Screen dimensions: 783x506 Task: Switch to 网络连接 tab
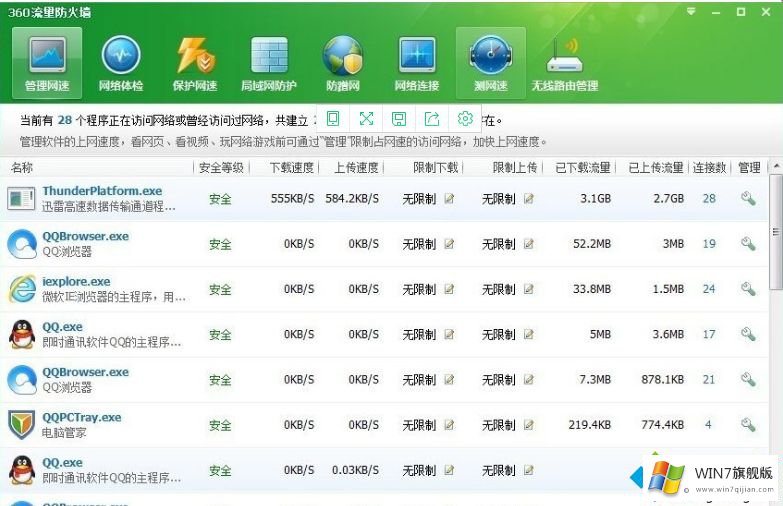417,63
